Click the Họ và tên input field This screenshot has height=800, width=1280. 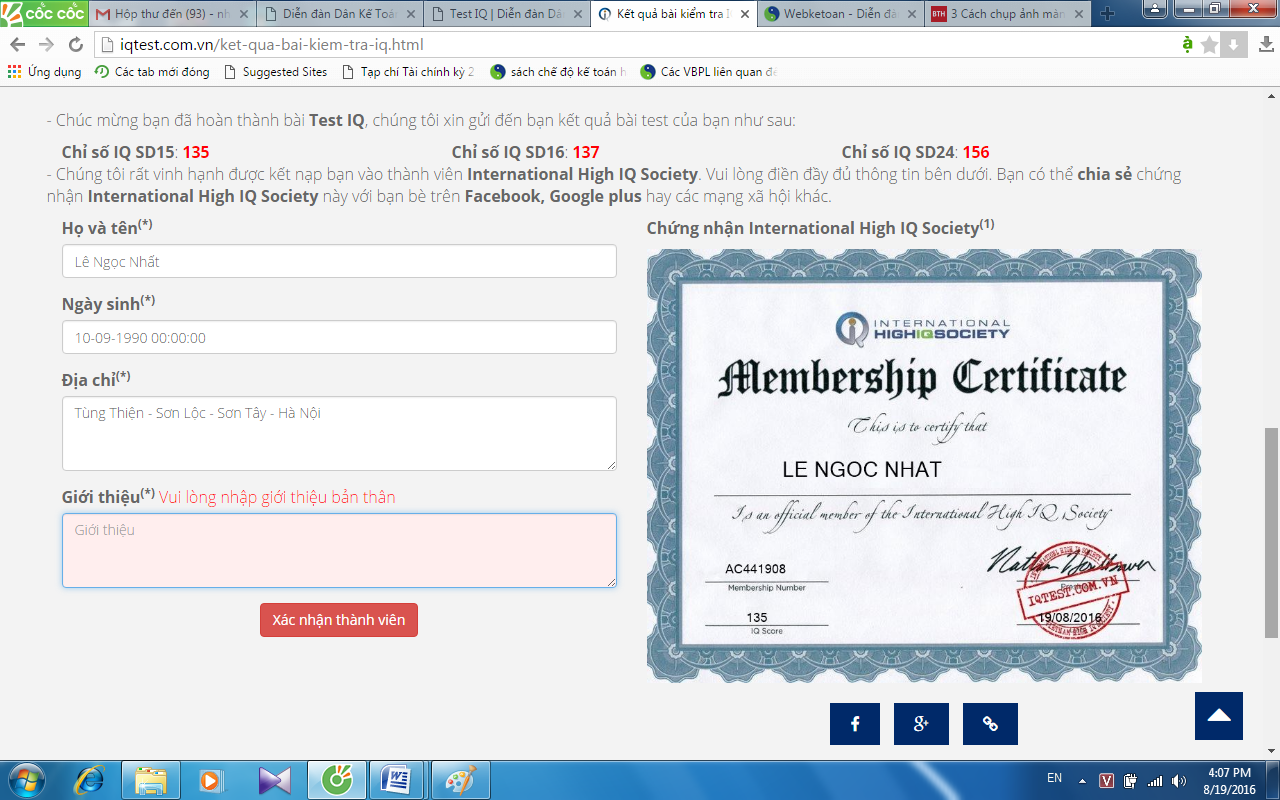pos(339,262)
